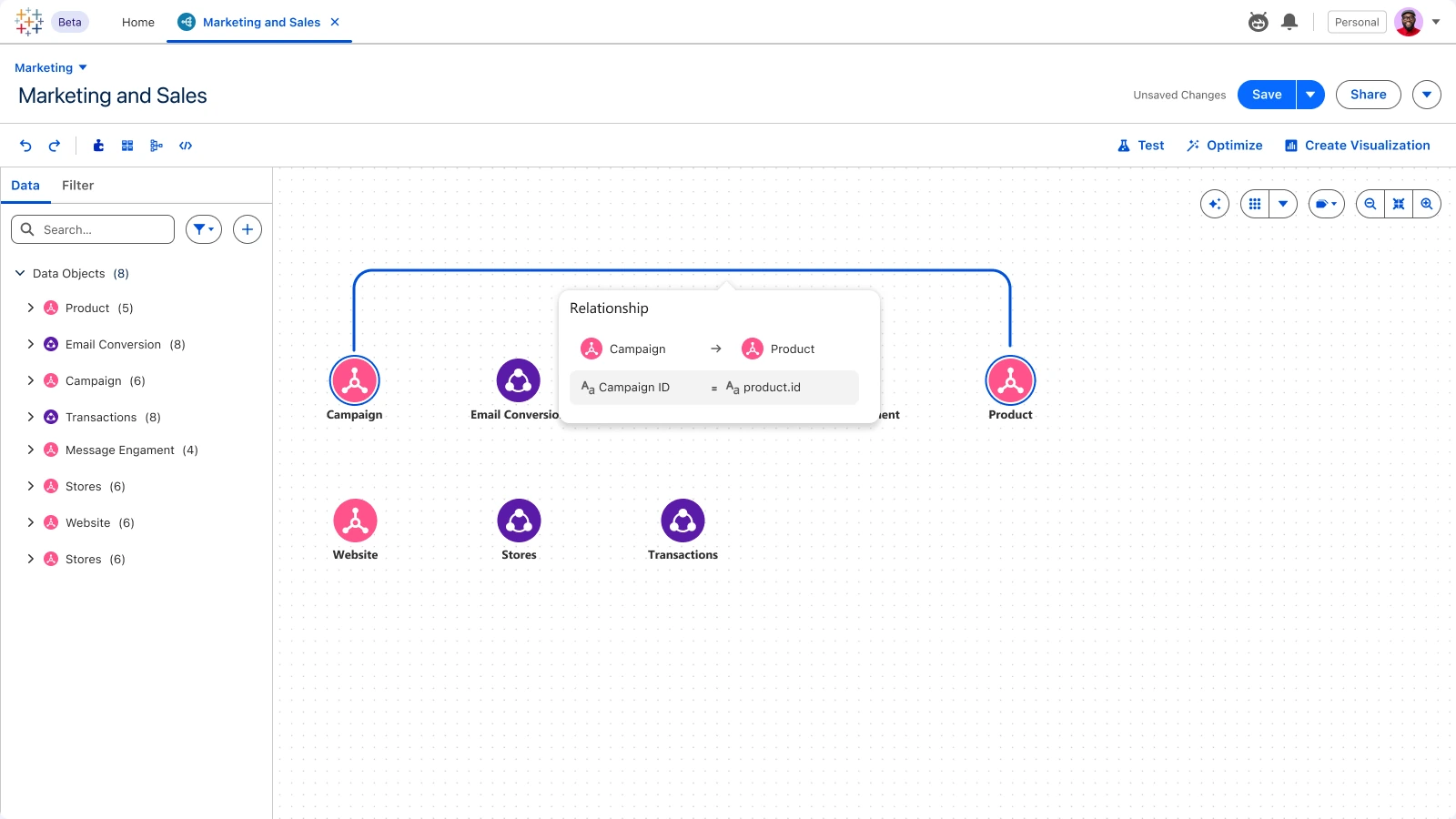
Task: Select the Transactions node on the canvas
Action: [x=683, y=521]
